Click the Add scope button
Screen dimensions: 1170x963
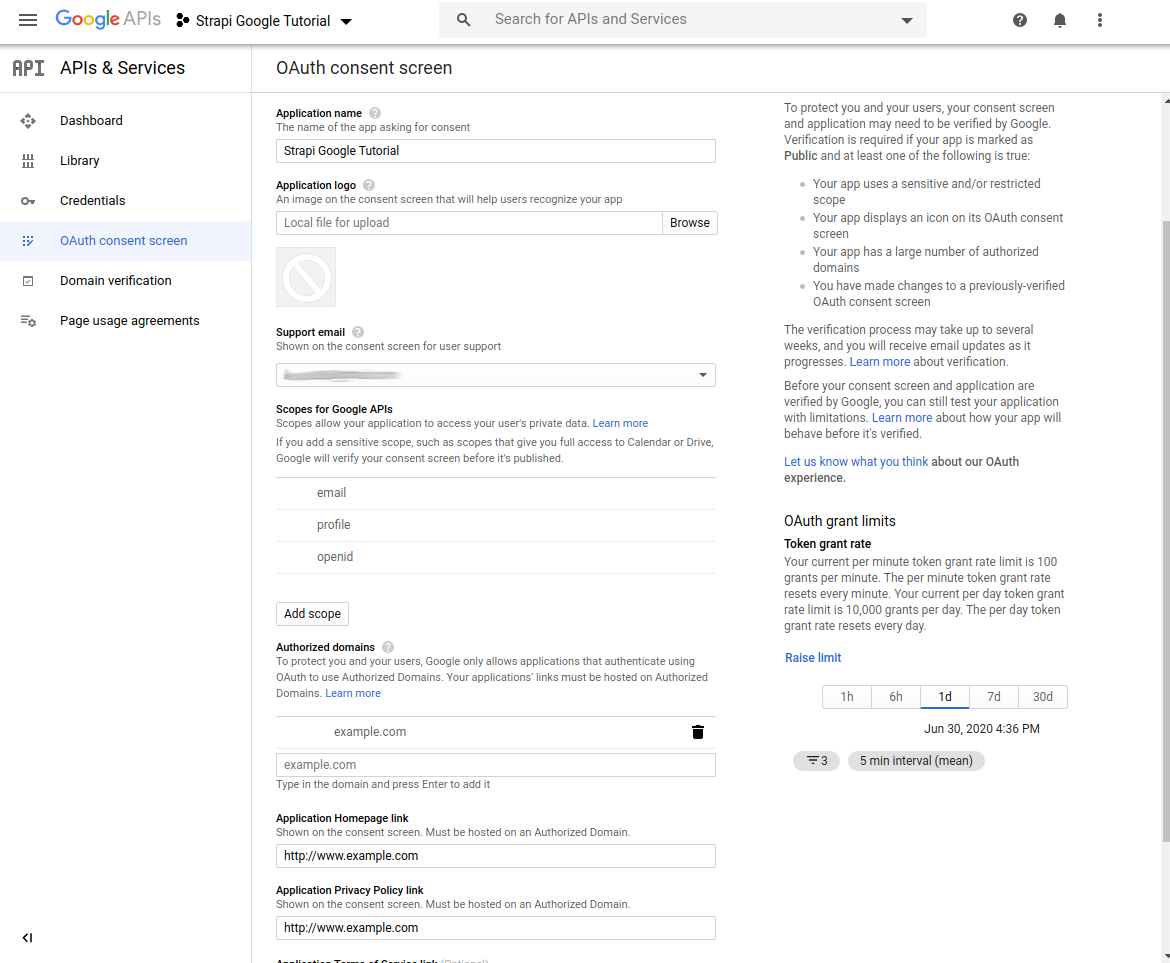coord(312,614)
